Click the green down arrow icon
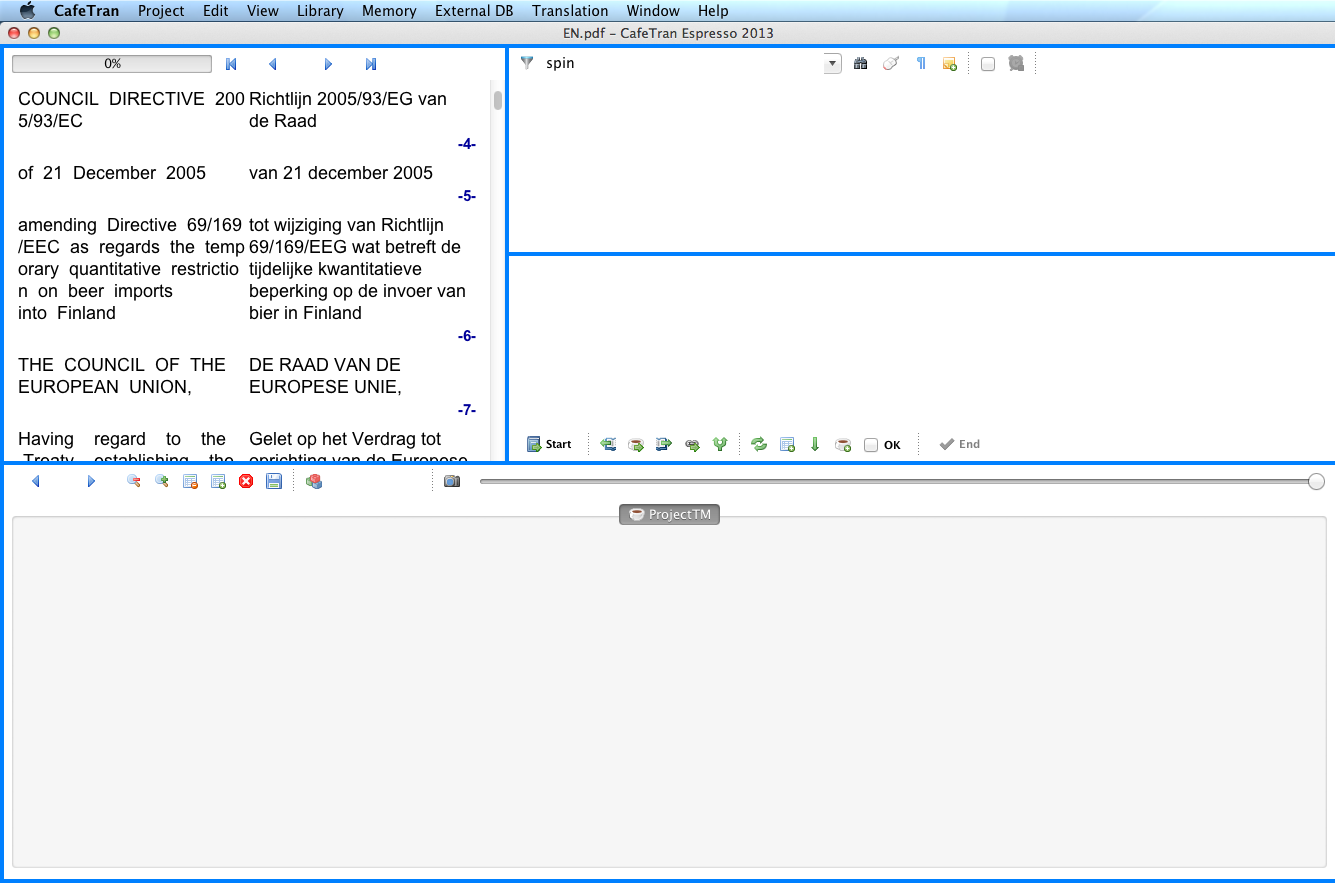The image size is (1335, 883). pyautogui.click(x=815, y=445)
